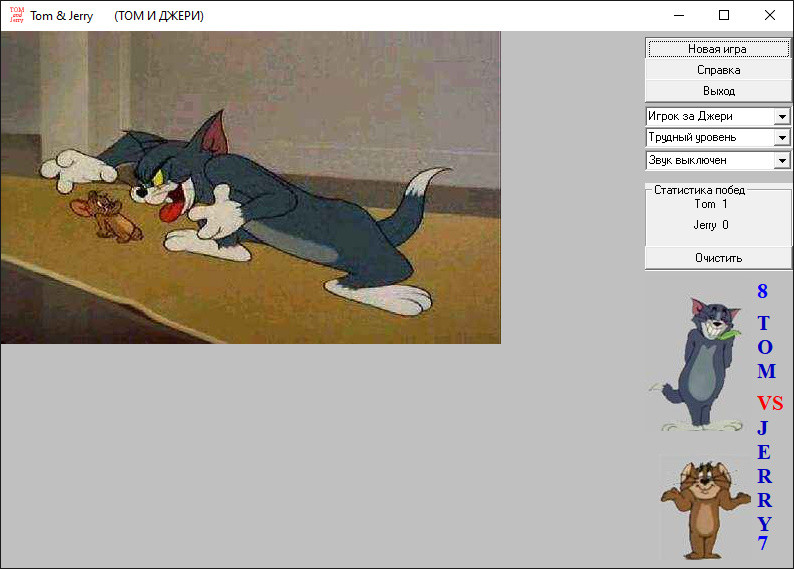
Task: Open the Игрок за Джери dropdown arrow
Action: (782, 116)
